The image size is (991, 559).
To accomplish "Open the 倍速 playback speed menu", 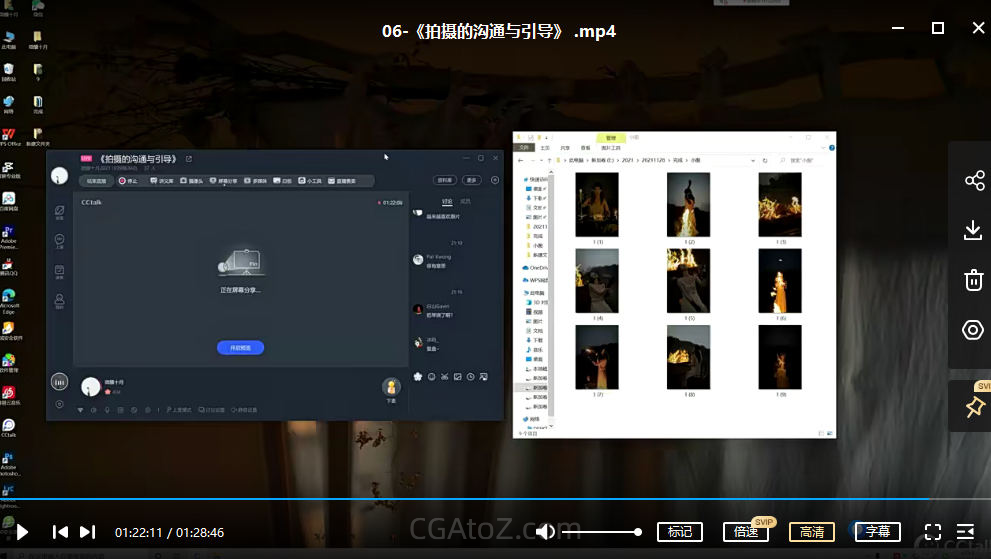I will (745, 532).
